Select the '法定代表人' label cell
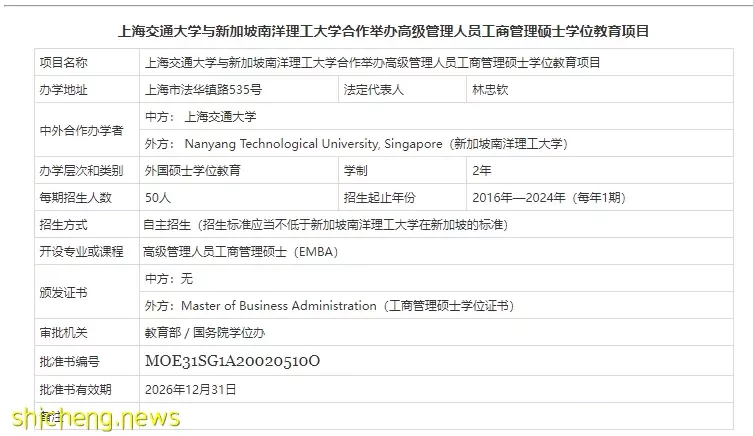753x436 pixels. [x=402, y=89]
